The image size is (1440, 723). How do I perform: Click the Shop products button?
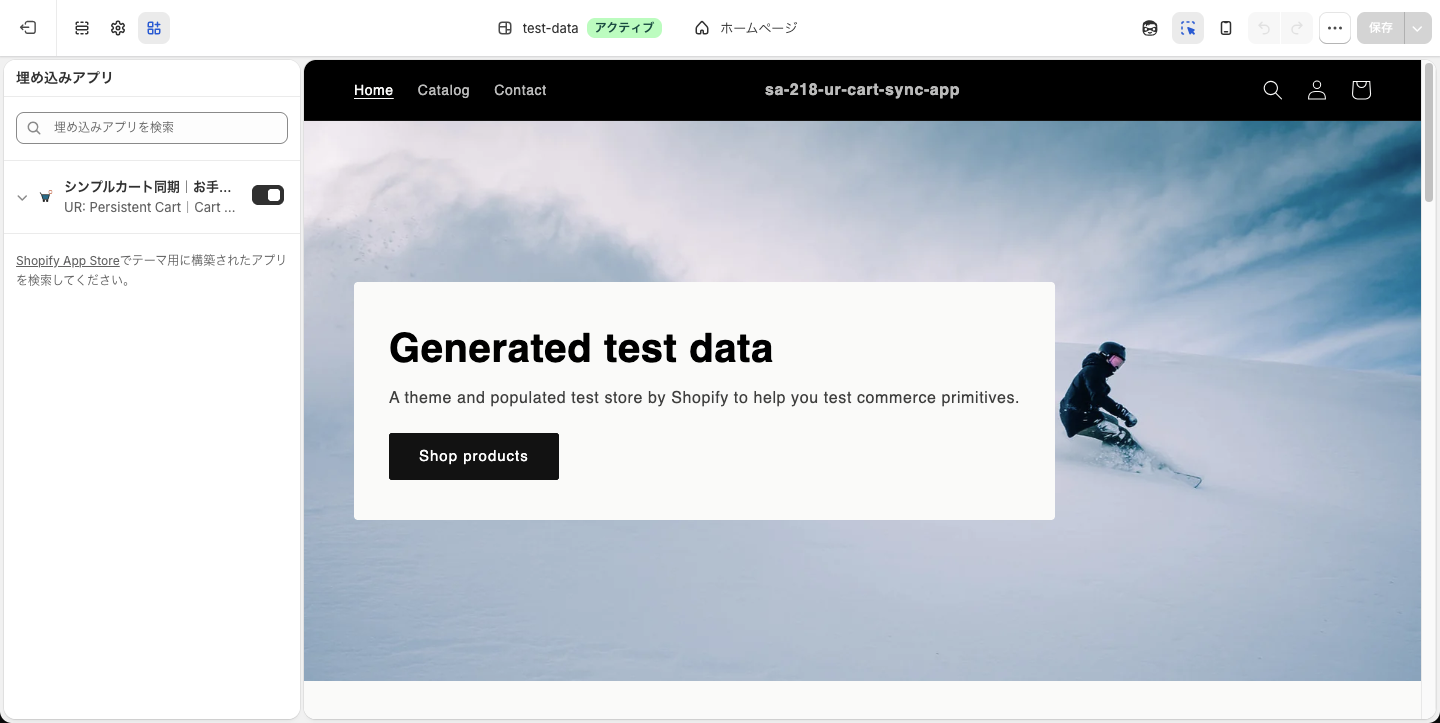474,456
